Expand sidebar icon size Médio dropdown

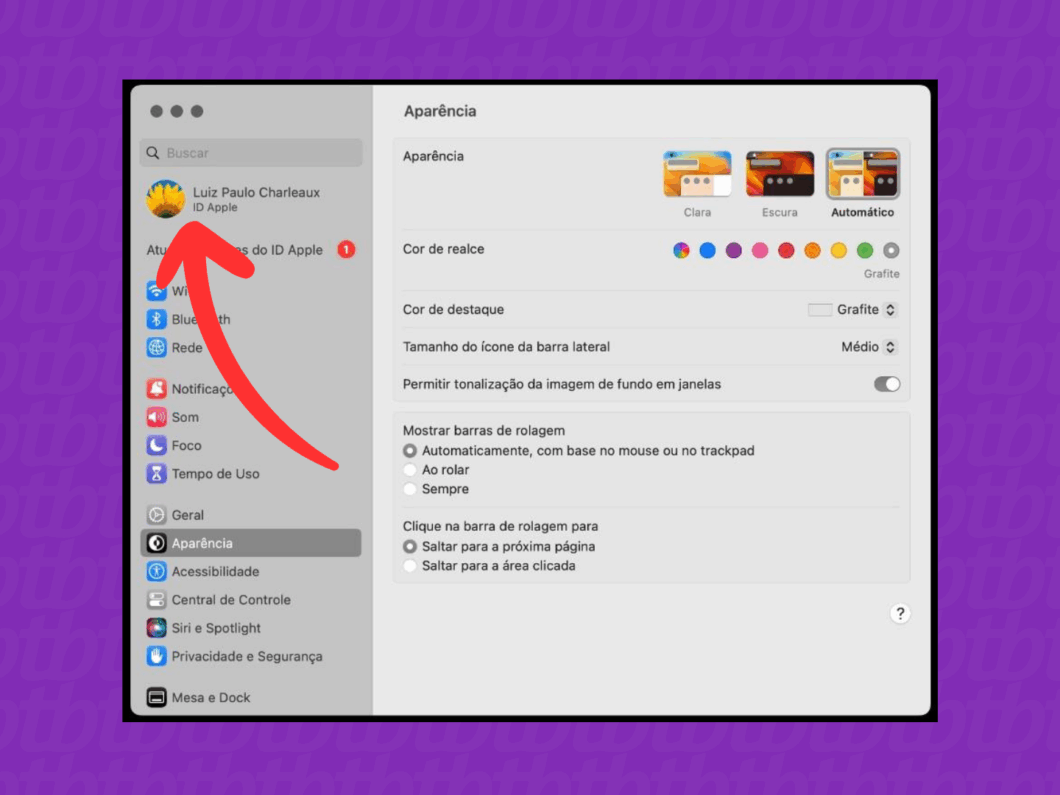869,347
